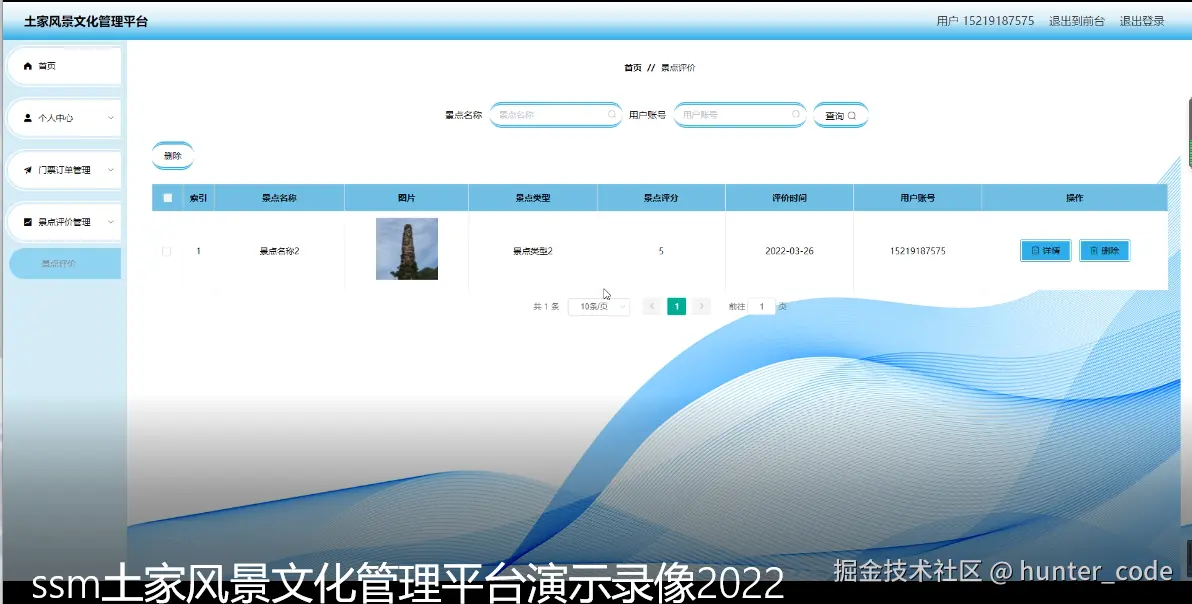Screen dimensions: 1192x604
Task: Click the 景点评价管理 edit icon
Action: coord(28,222)
